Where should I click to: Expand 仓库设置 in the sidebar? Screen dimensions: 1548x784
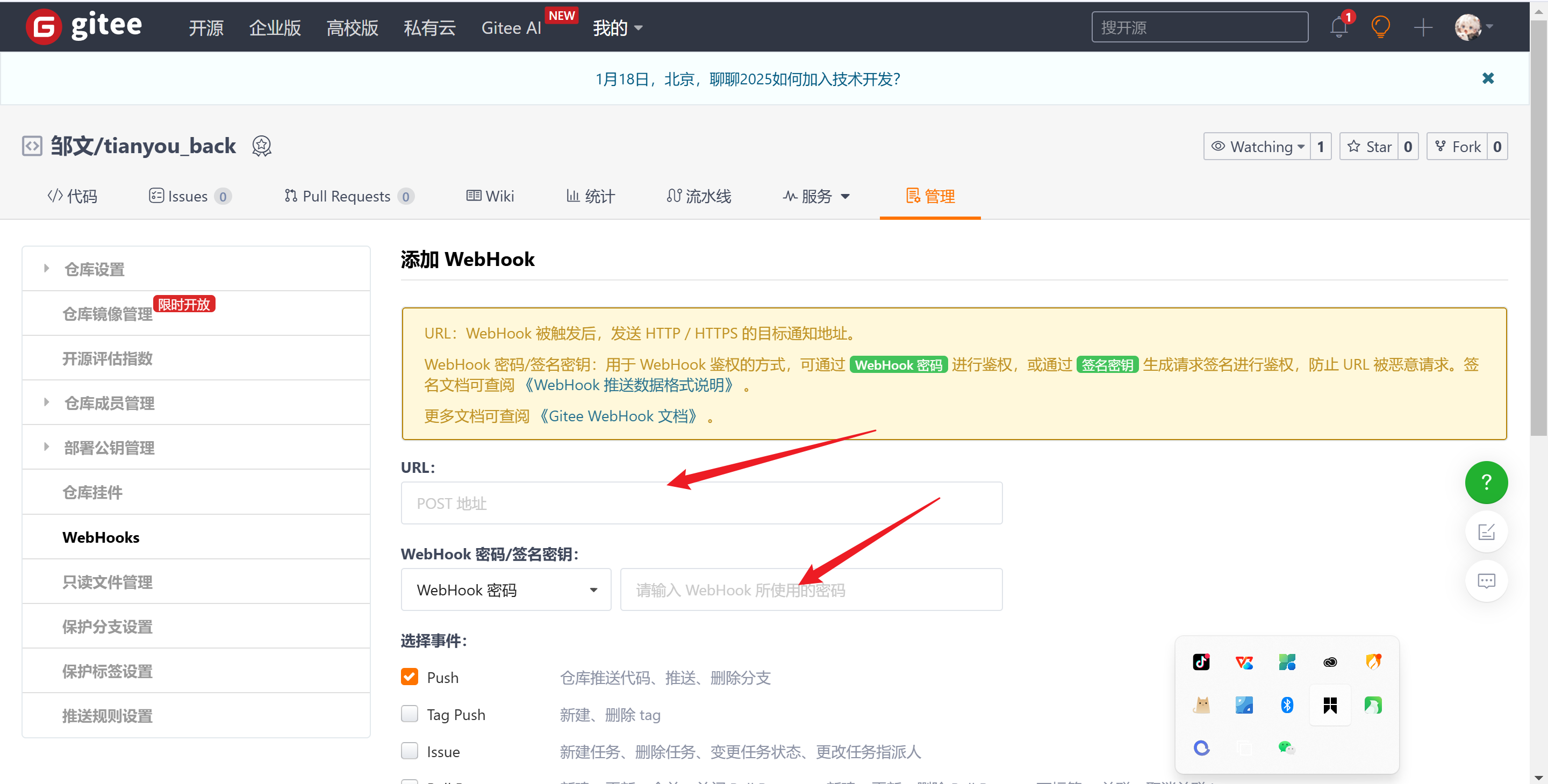[x=195, y=269]
